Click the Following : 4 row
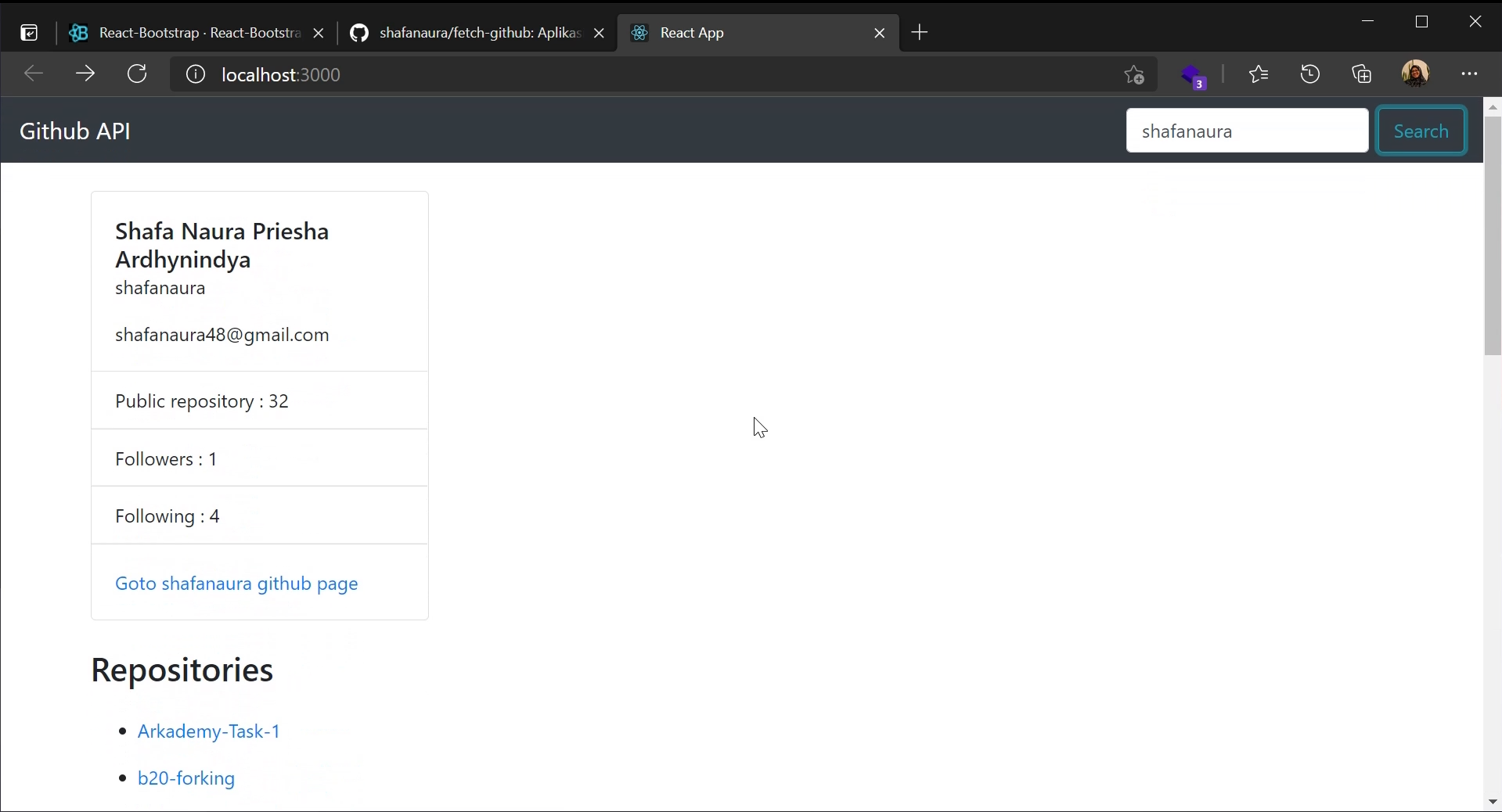 [x=260, y=516]
